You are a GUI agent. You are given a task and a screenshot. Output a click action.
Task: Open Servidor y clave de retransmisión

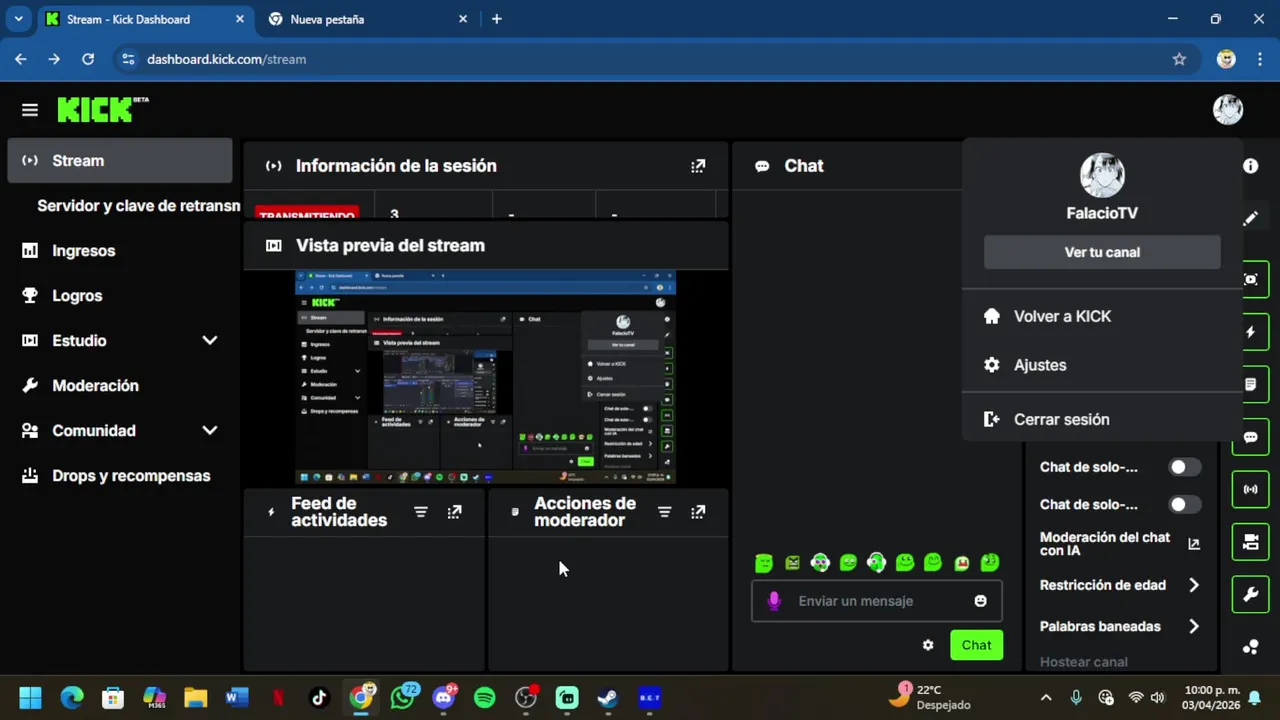(x=139, y=205)
